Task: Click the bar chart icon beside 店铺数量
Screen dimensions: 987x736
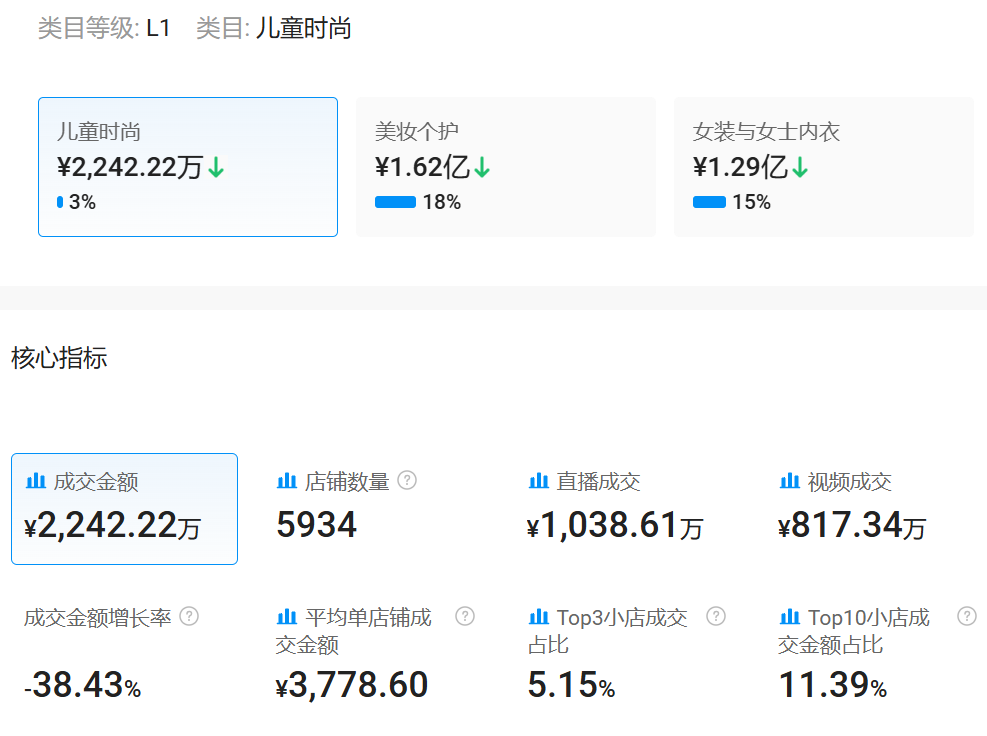Action: click(287, 480)
